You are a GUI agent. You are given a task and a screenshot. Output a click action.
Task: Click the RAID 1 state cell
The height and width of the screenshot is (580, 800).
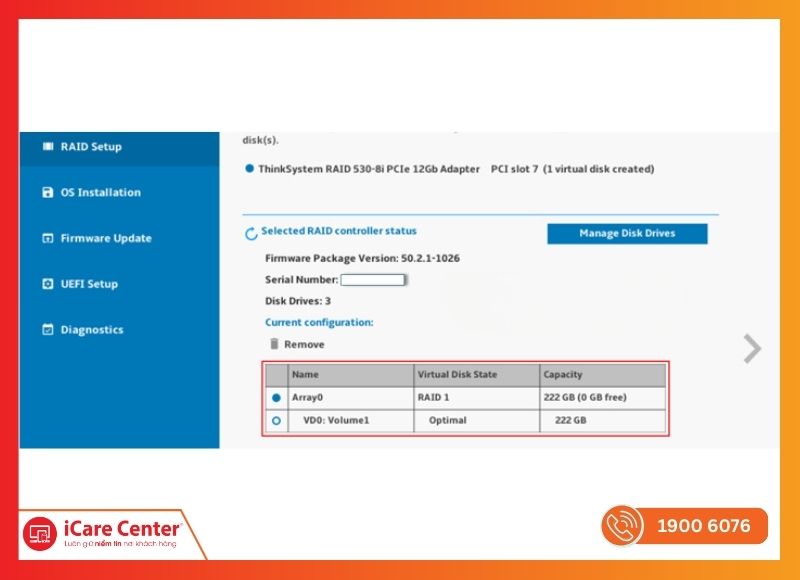[x=477, y=398]
